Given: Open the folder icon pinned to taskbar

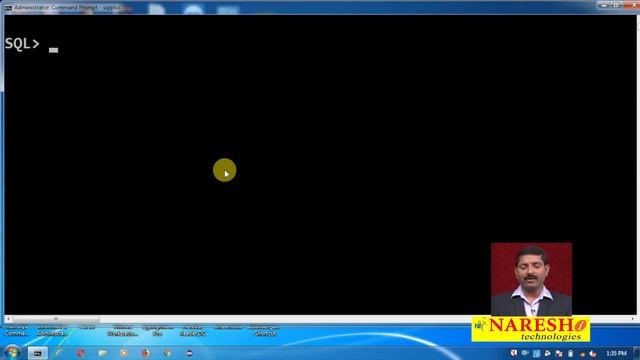Looking at the screenshot, I should tap(102, 353).
